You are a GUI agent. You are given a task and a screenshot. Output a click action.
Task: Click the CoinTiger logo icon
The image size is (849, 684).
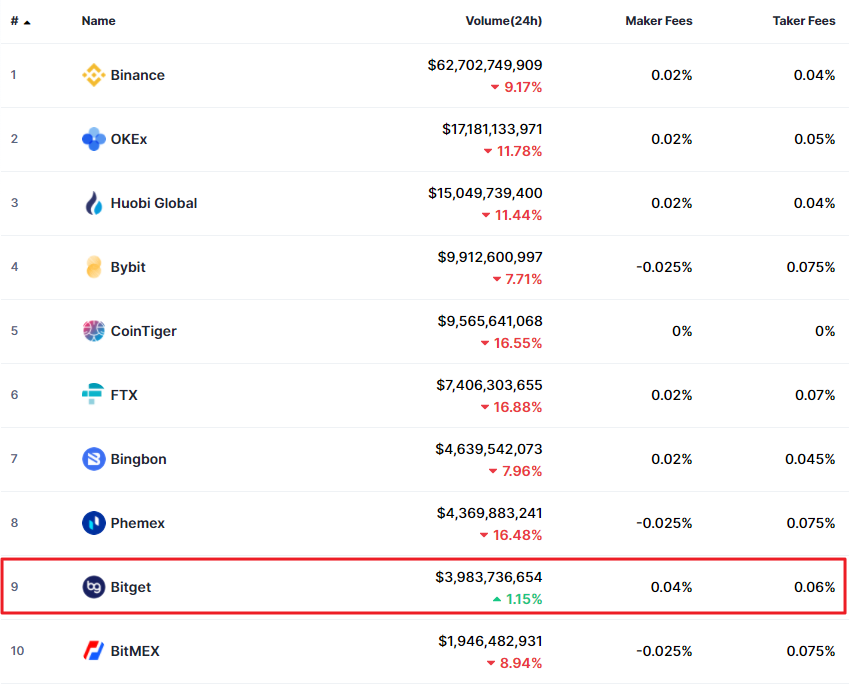(x=94, y=331)
